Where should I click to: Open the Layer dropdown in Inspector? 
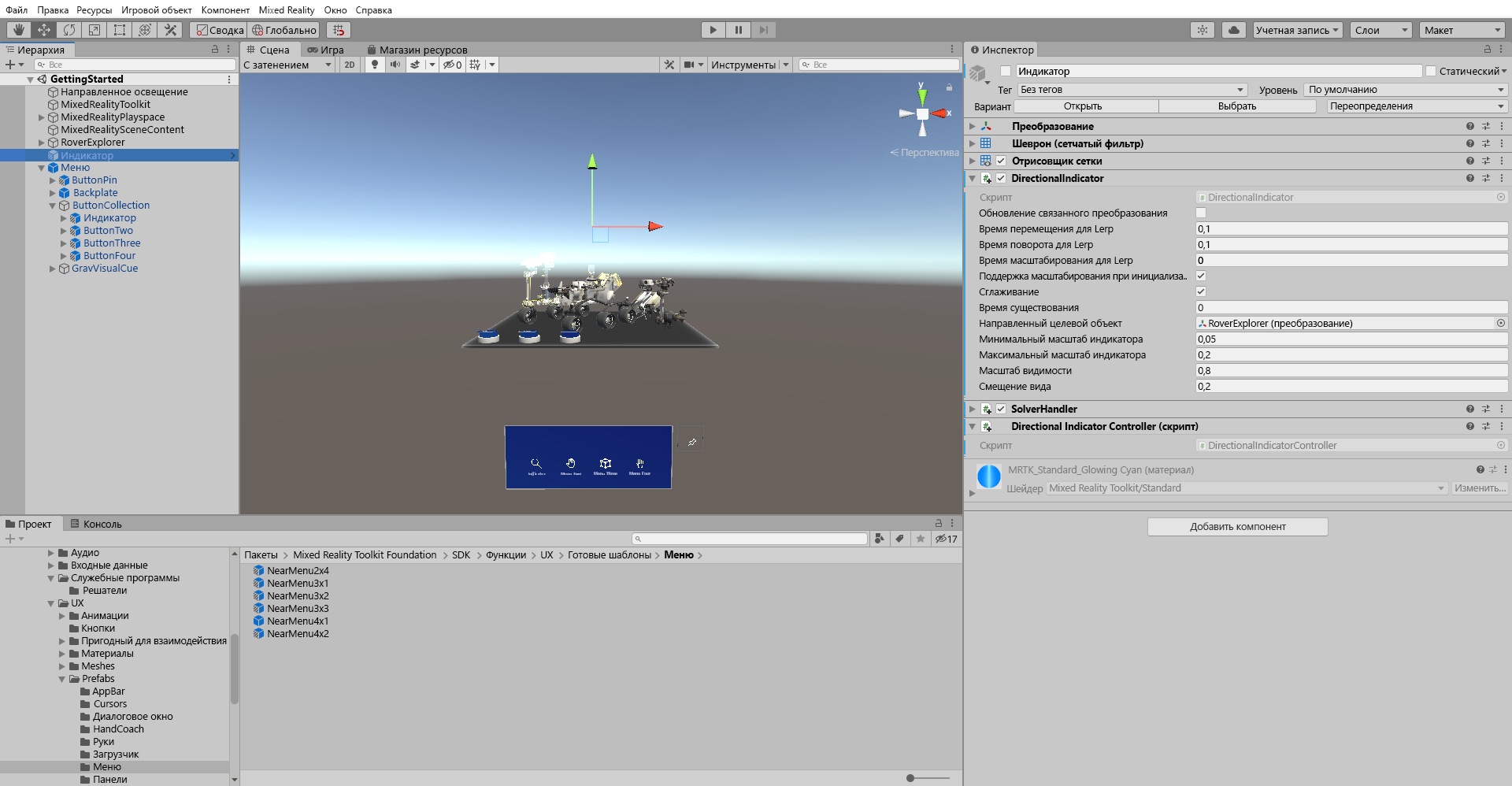(1406, 90)
